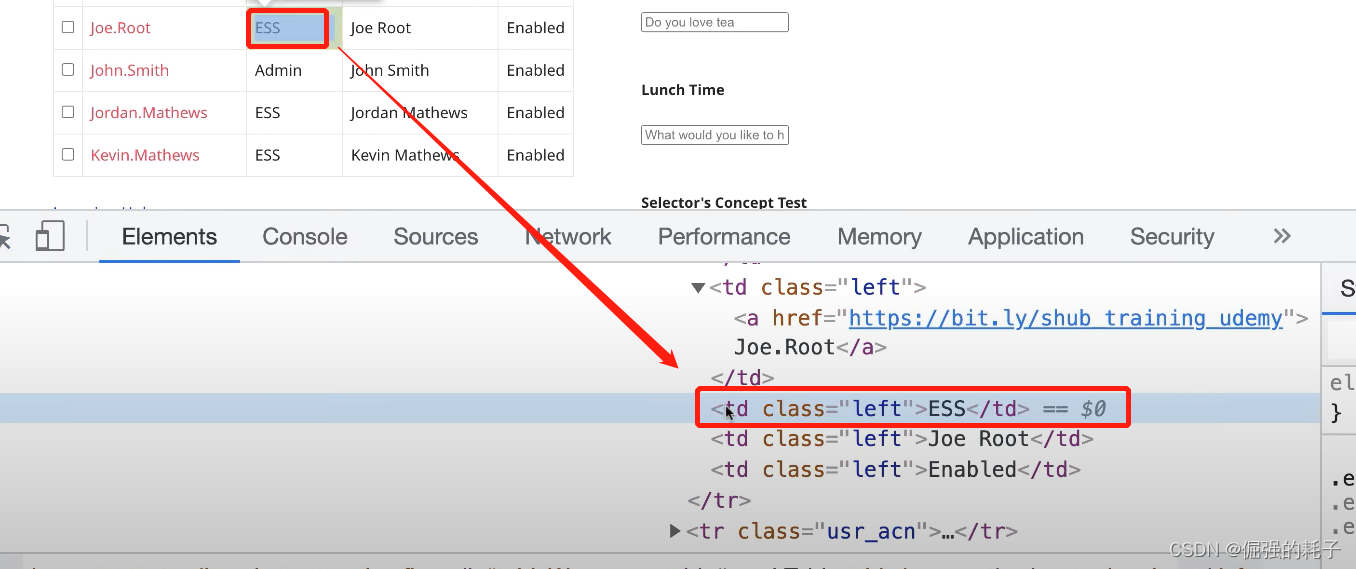Focus the 'Do you love tea' input
This screenshot has width=1356, height=569.
tap(714, 22)
